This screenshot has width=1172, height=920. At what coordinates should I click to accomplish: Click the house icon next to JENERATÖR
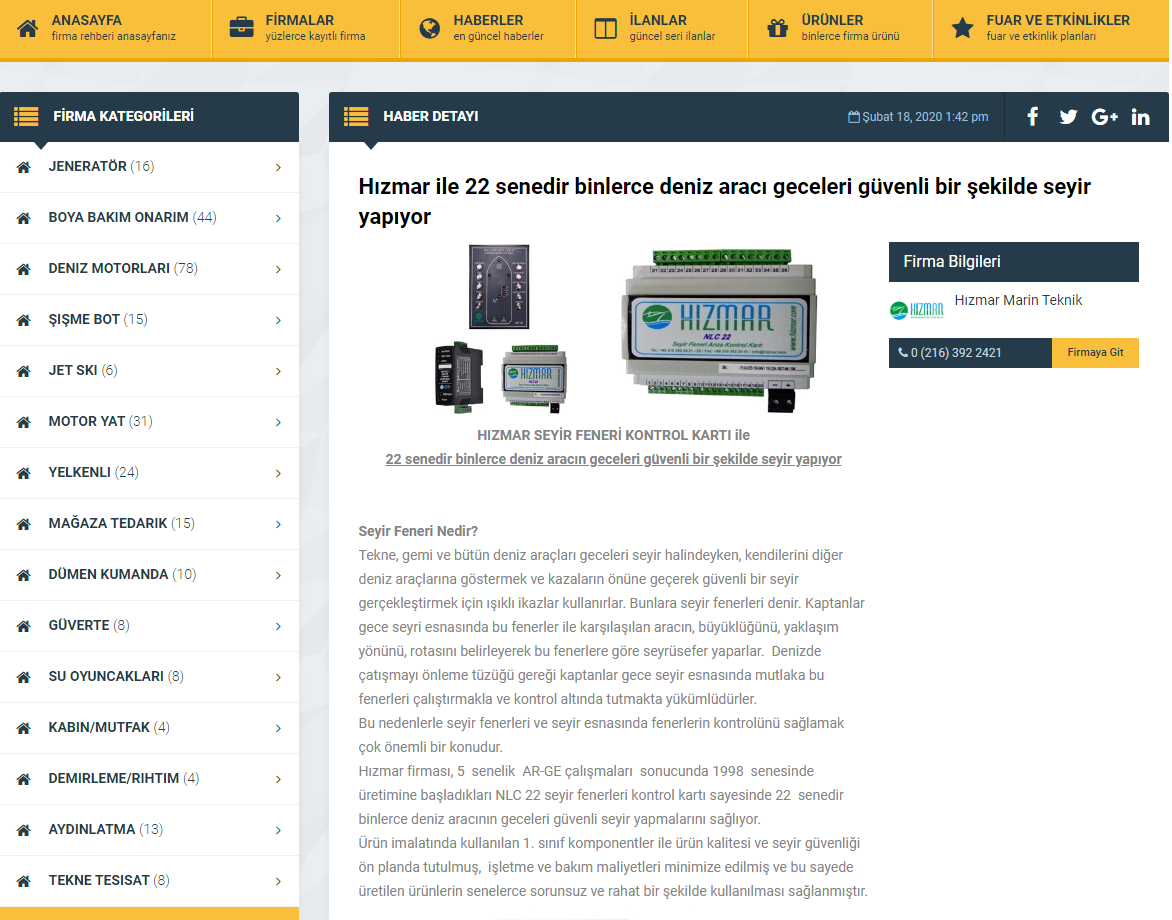[x=24, y=167]
